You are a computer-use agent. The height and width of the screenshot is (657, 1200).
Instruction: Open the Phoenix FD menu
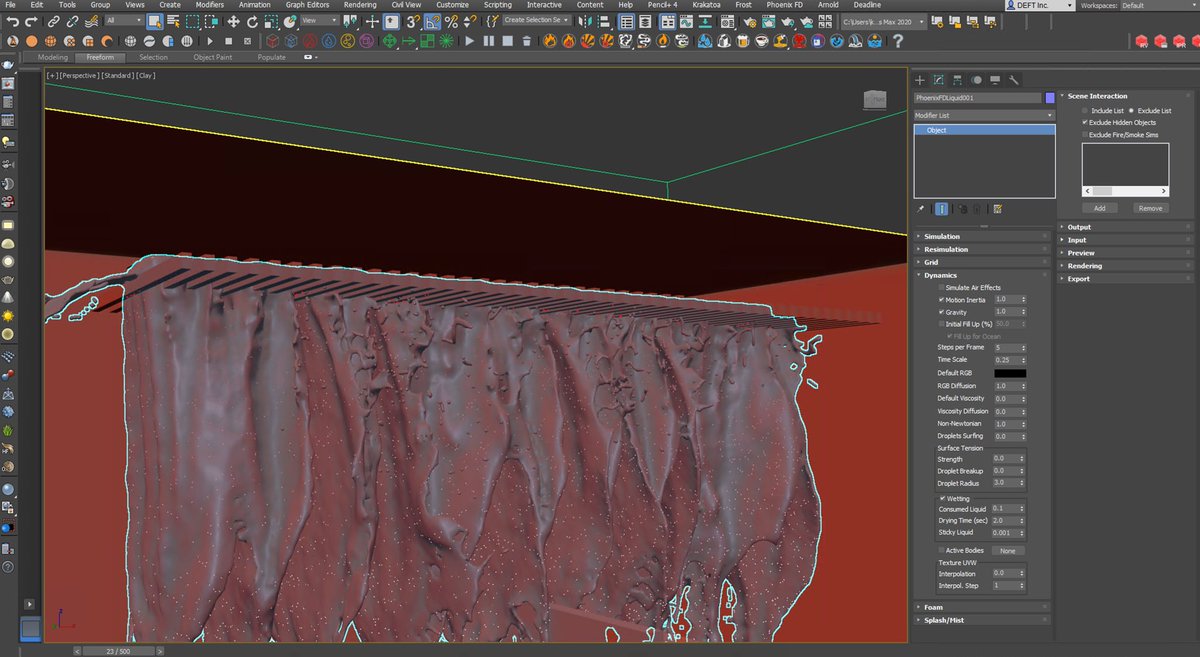click(785, 5)
